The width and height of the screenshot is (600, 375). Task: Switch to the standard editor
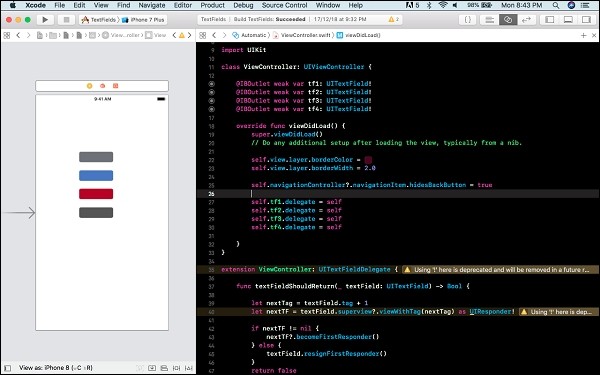coord(489,20)
